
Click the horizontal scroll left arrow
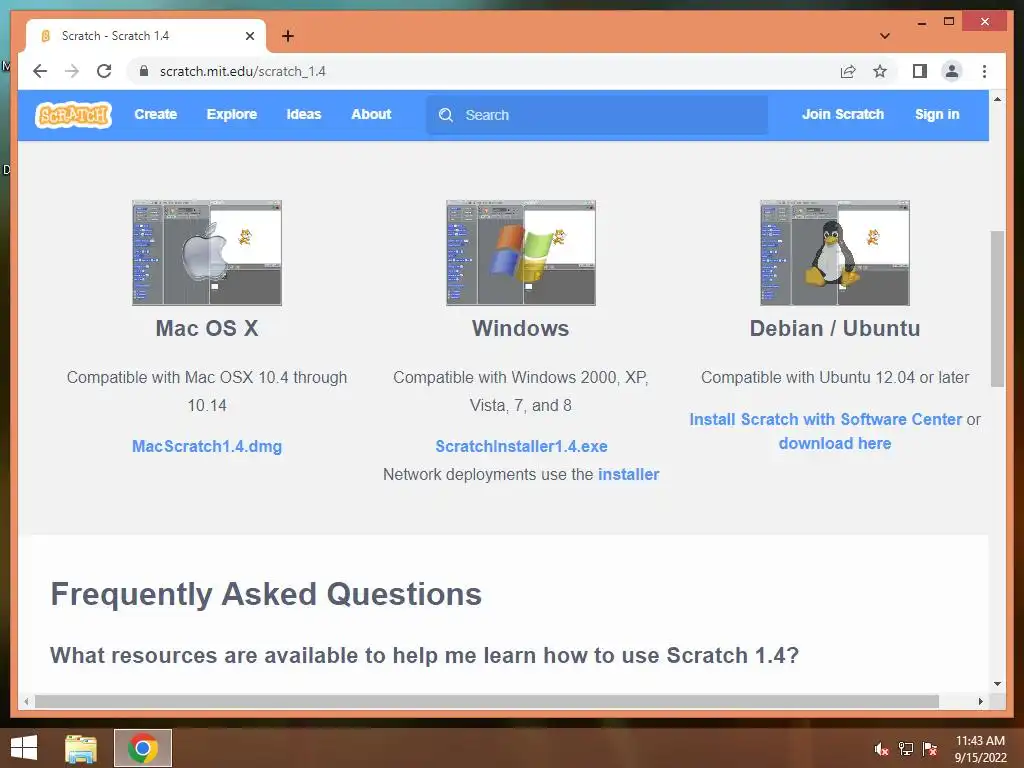(26, 701)
